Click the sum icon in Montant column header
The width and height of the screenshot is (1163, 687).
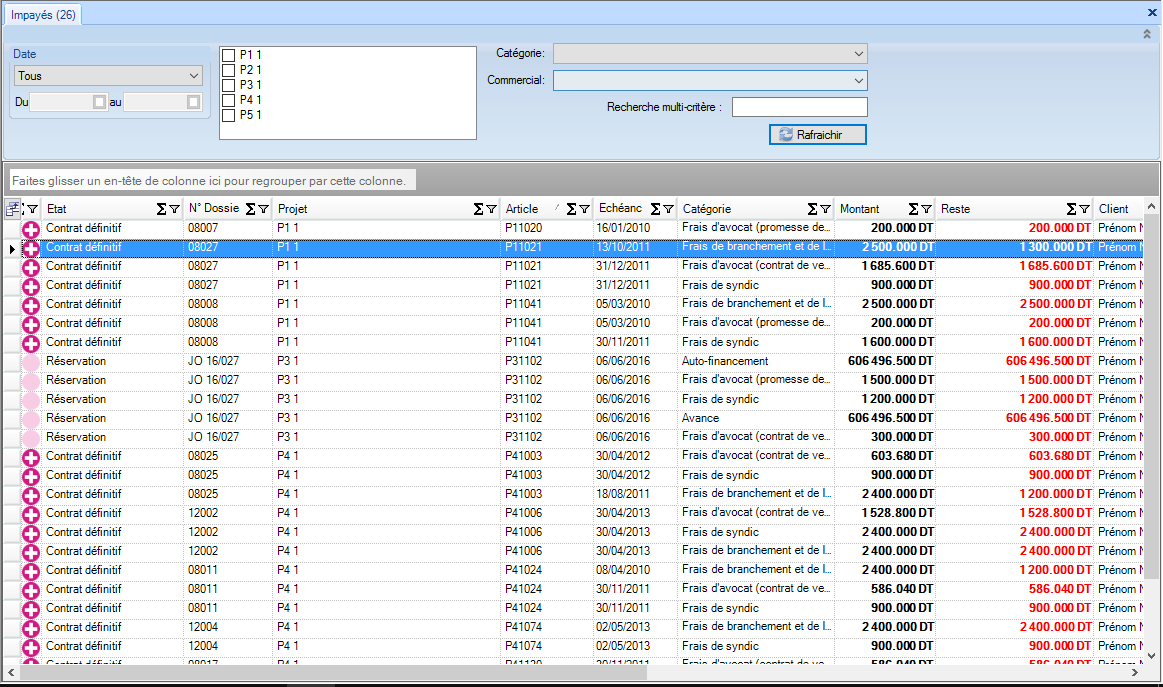[x=913, y=209]
